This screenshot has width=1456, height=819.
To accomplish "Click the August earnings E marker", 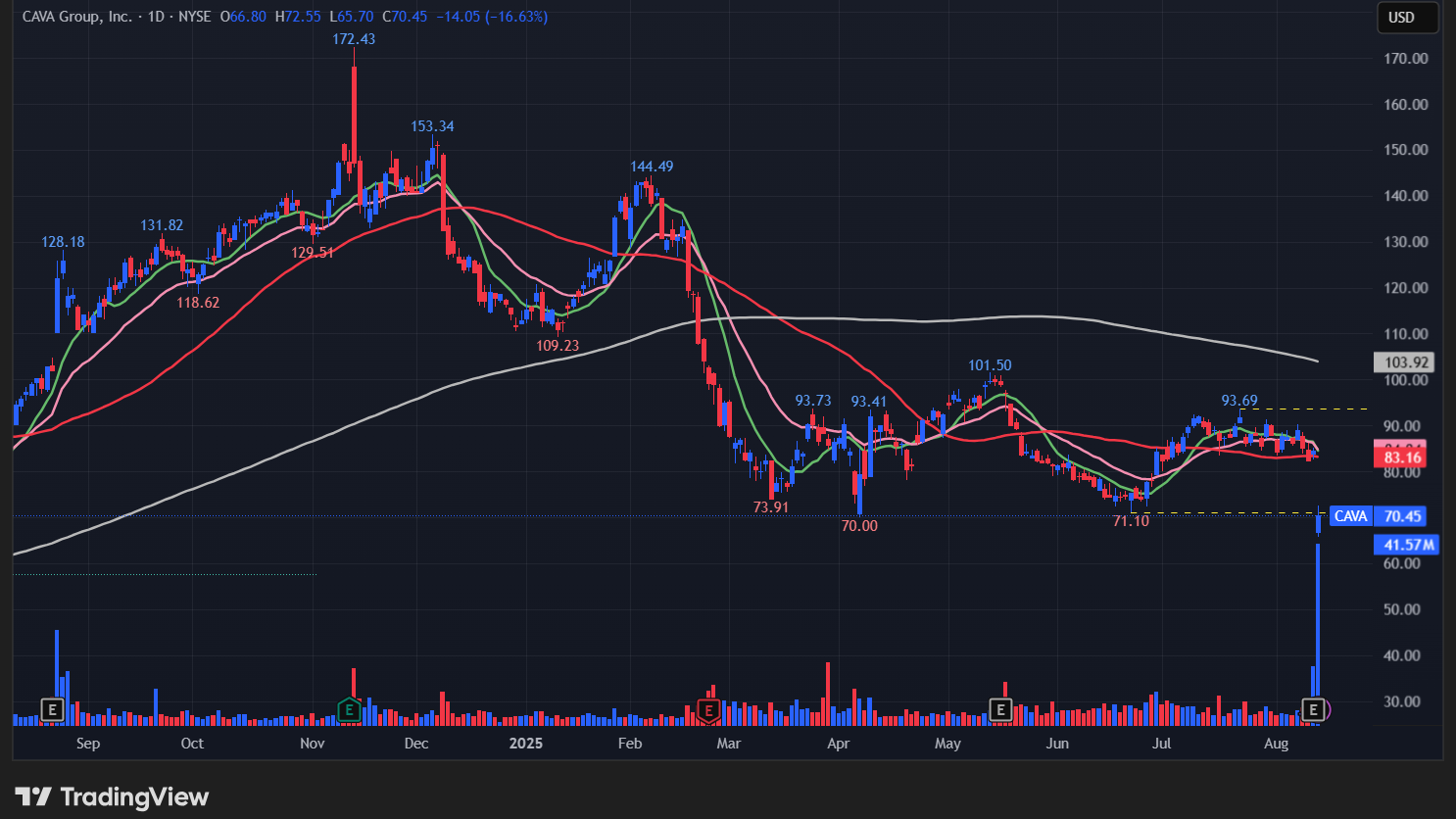I will [1314, 709].
